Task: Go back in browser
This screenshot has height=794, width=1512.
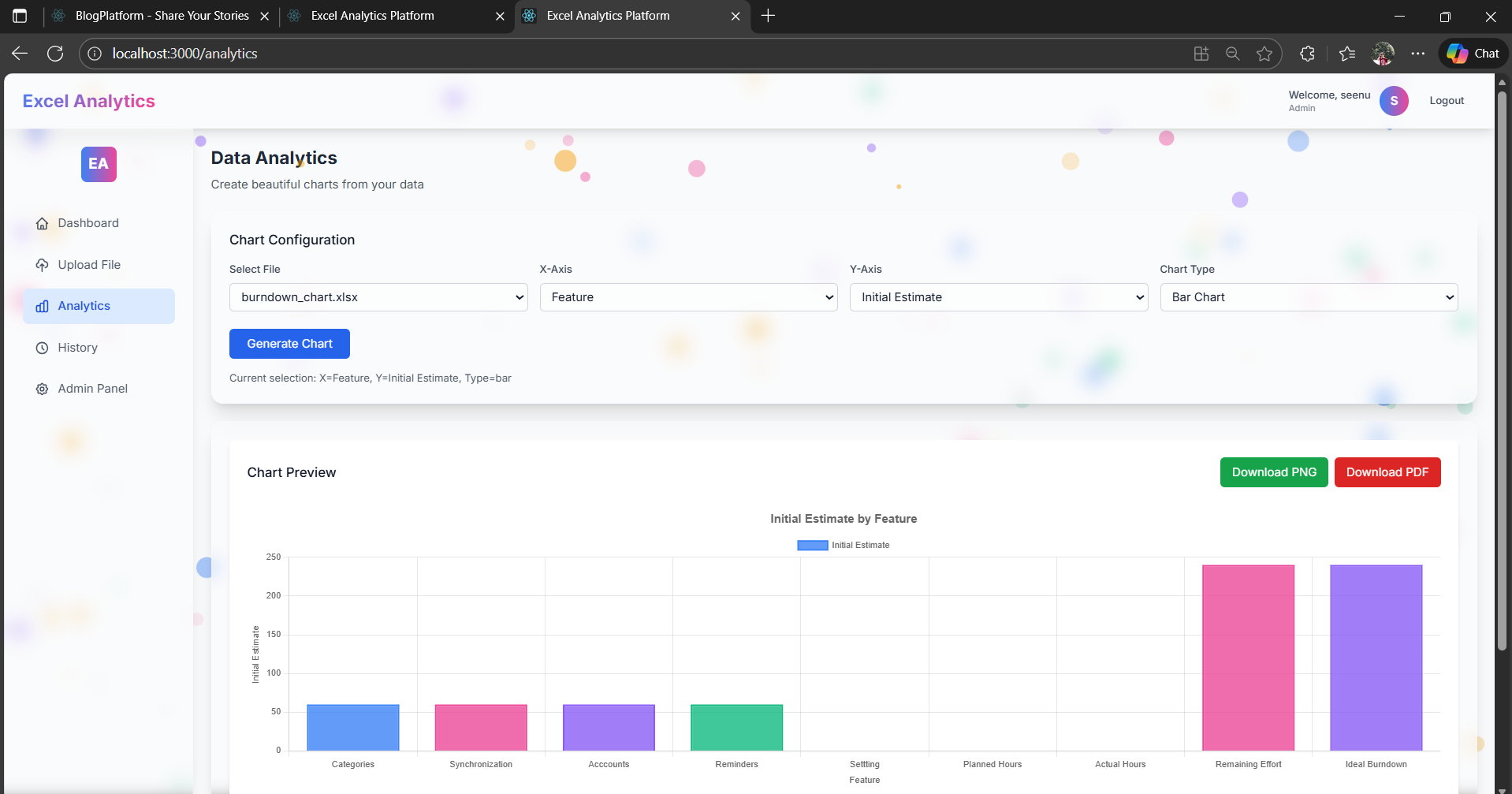Action: pyautogui.click(x=20, y=54)
